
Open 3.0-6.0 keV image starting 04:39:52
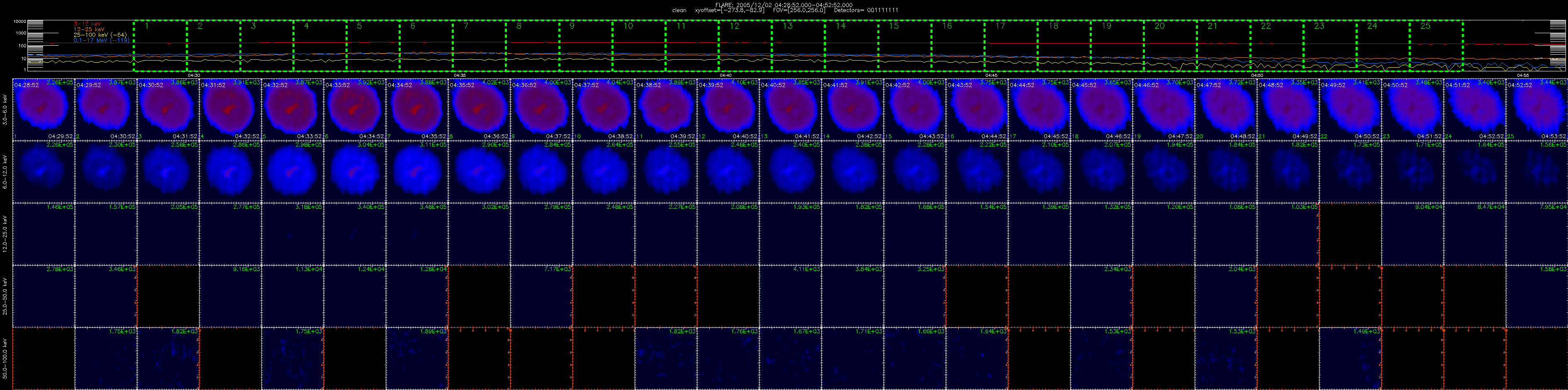728,110
